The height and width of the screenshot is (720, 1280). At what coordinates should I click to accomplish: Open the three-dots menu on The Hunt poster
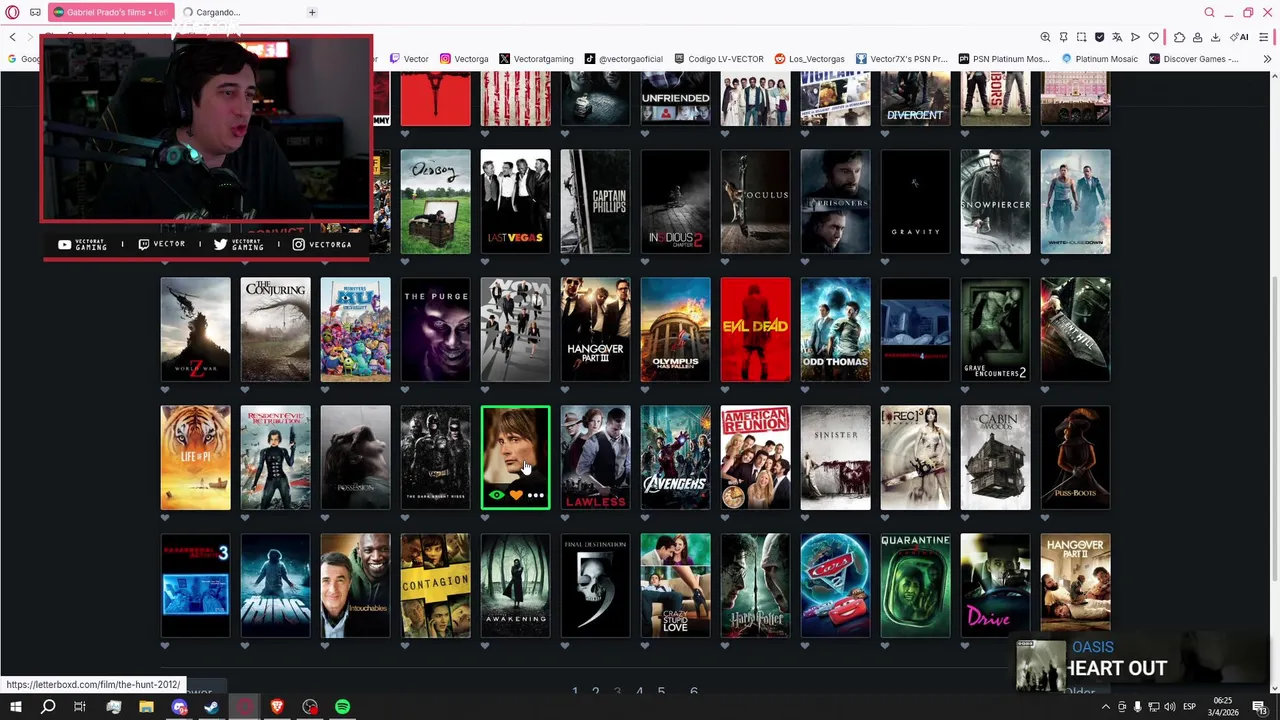(x=536, y=495)
